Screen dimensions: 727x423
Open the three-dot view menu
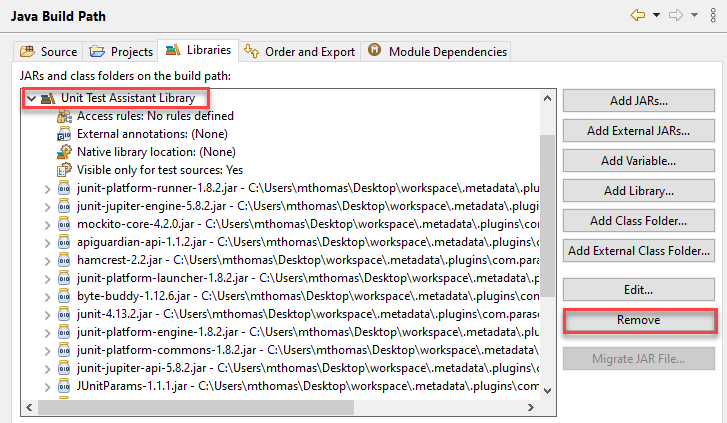point(713,15)
